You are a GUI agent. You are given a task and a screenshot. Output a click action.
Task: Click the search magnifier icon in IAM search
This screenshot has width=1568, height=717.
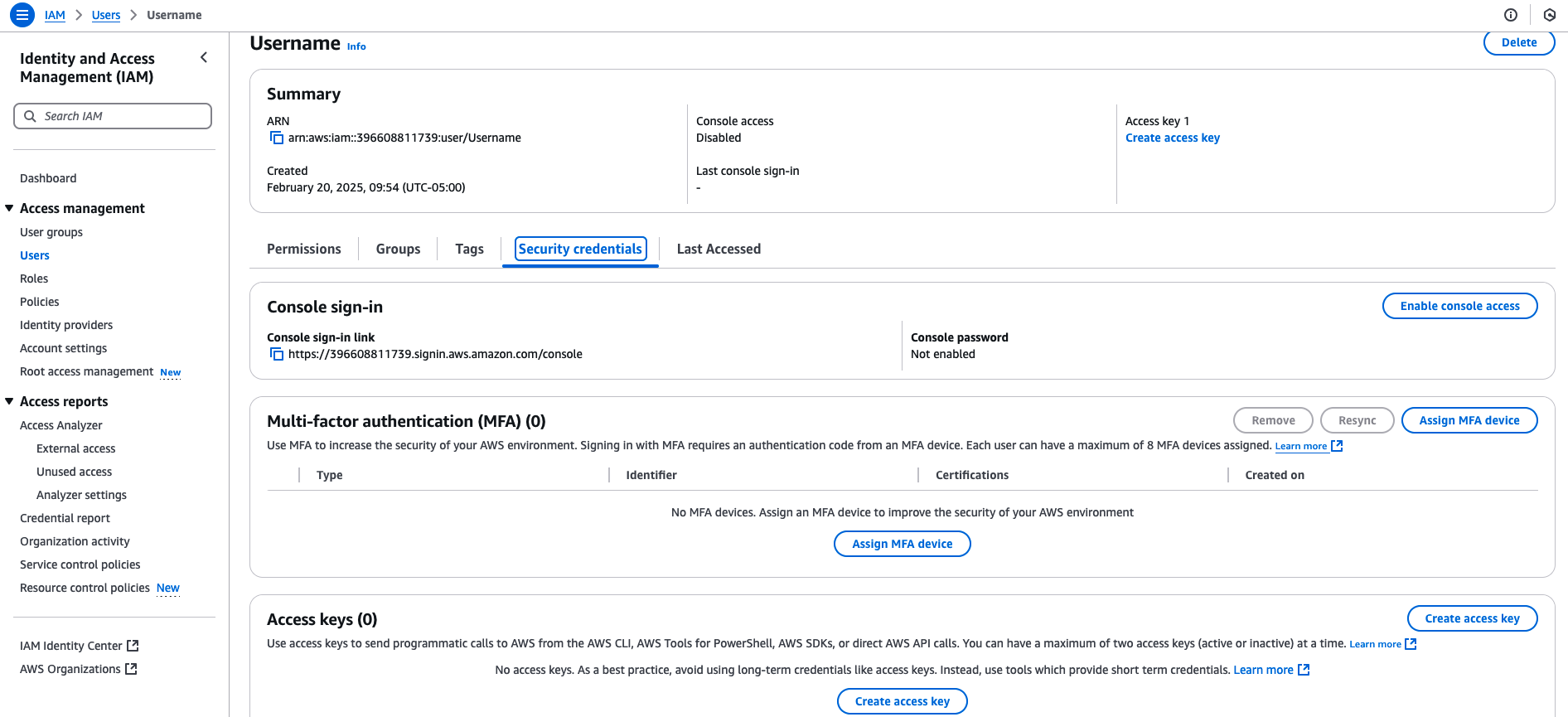[x=30, y=116]
